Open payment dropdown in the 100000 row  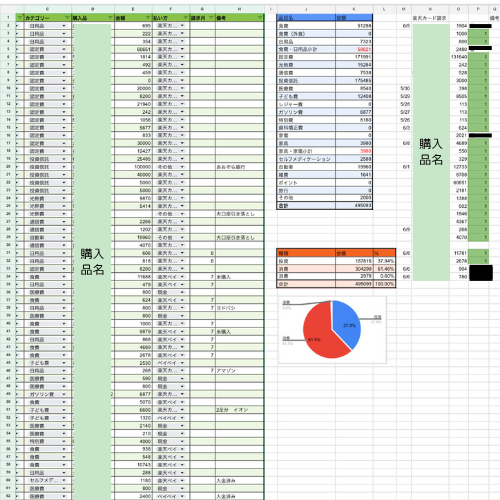(x=182, y=167)
